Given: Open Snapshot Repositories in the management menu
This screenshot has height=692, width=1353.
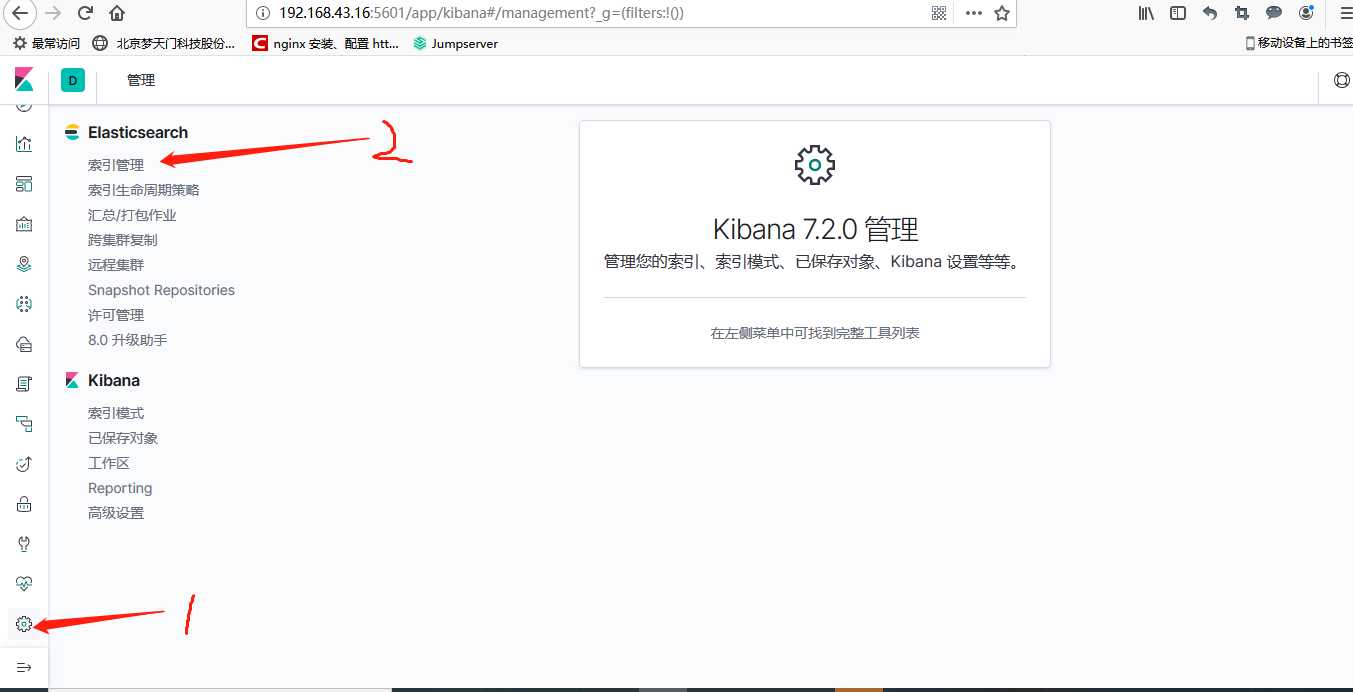Looking at the screenshot, I should [161, 290].
